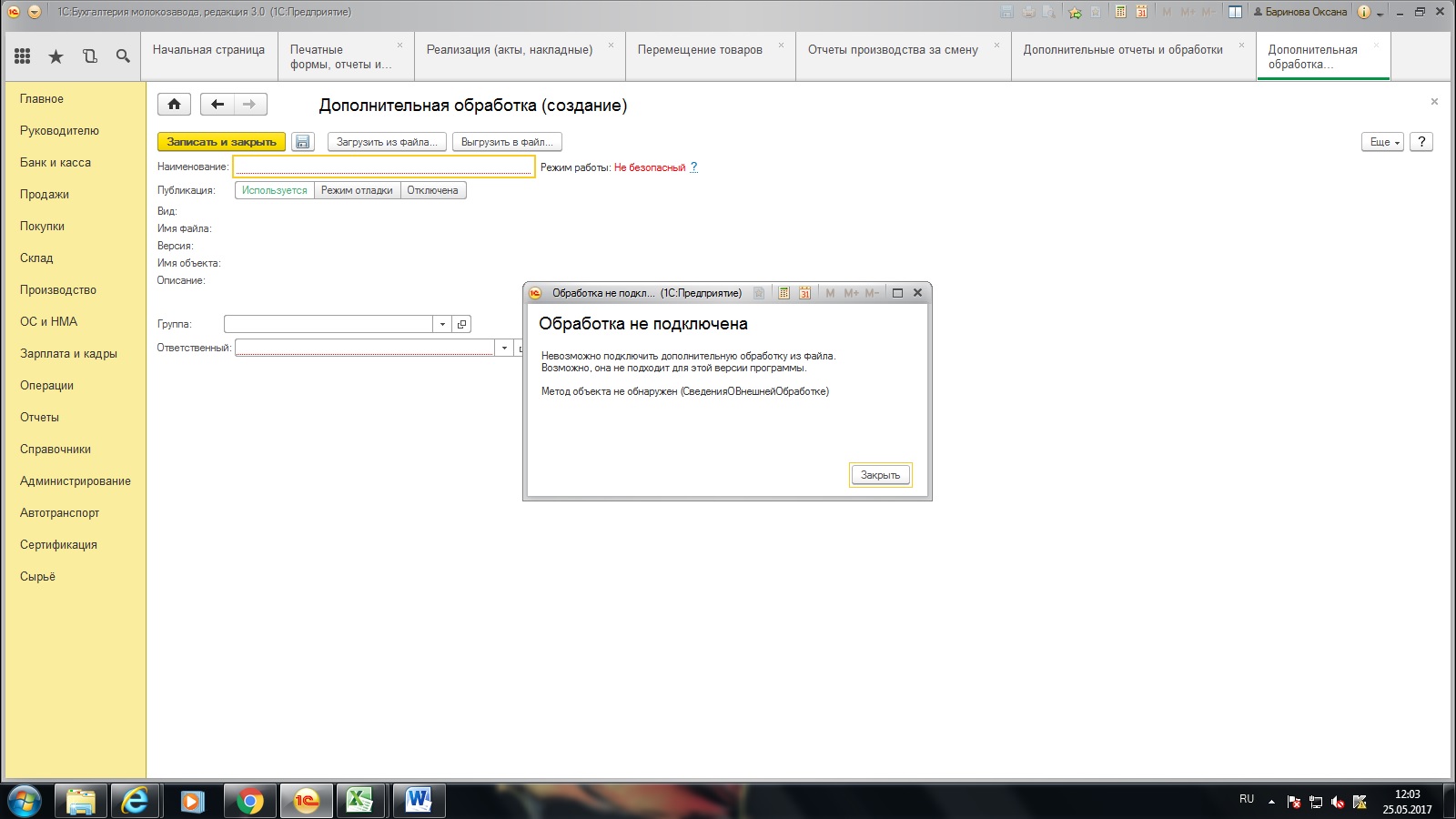The width and height of the screenshot is (1456, 819).
Task: Click the Home button in the form
Action: pos(174,104)
